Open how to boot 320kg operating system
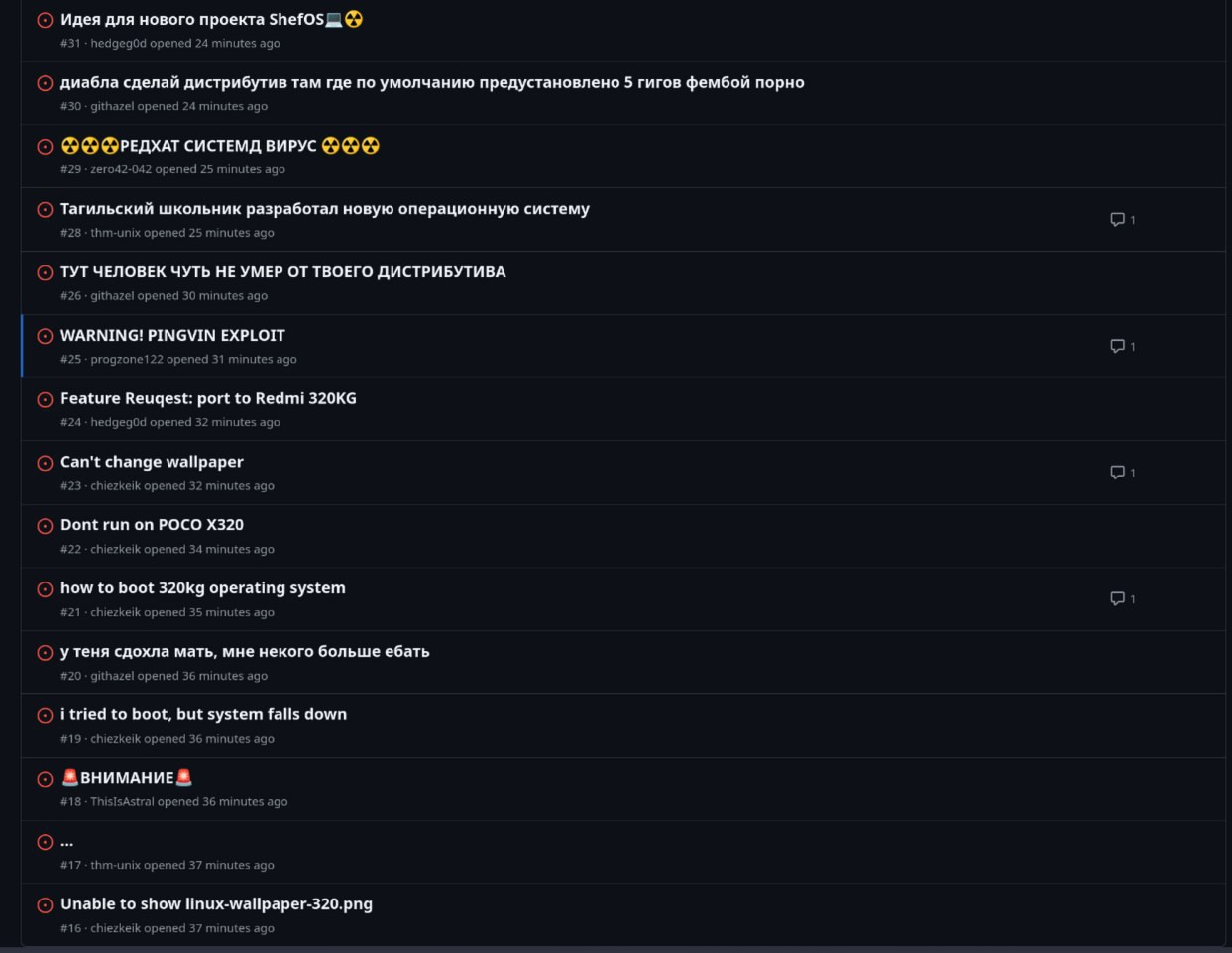Viewport: 1232px width, 953px height. point(202,587)
